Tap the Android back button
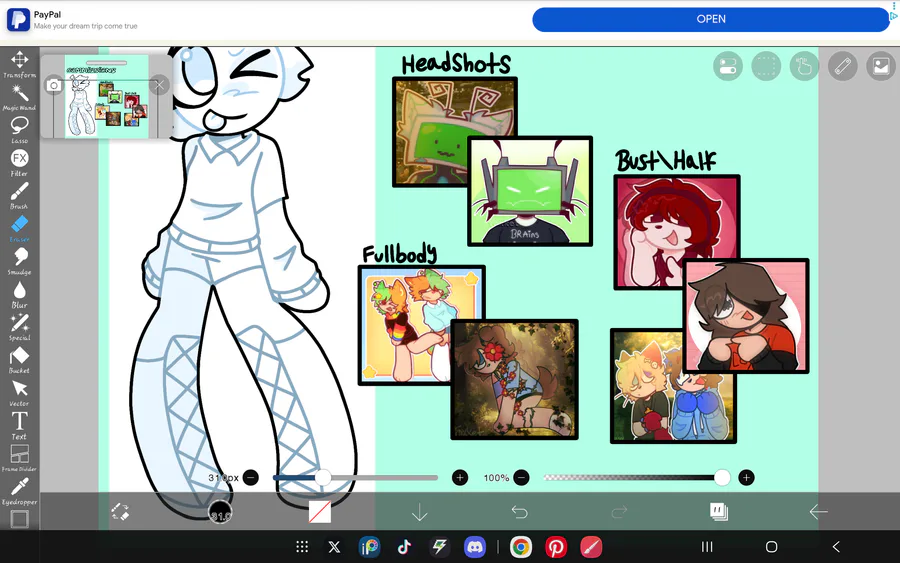The image size is (900, 563). pos(836,547)
